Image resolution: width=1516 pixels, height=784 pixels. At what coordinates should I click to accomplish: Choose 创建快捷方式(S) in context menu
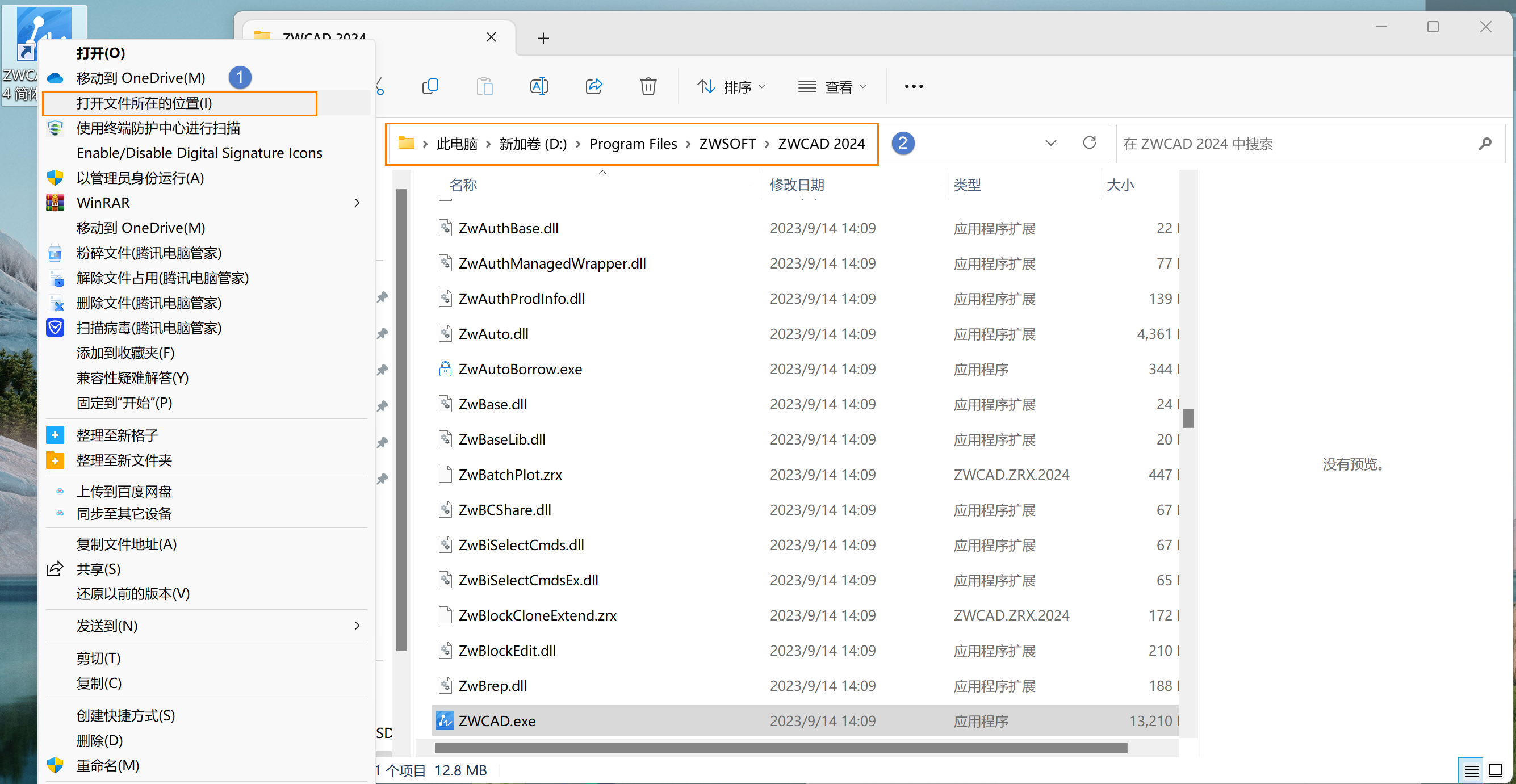point(206,716)
